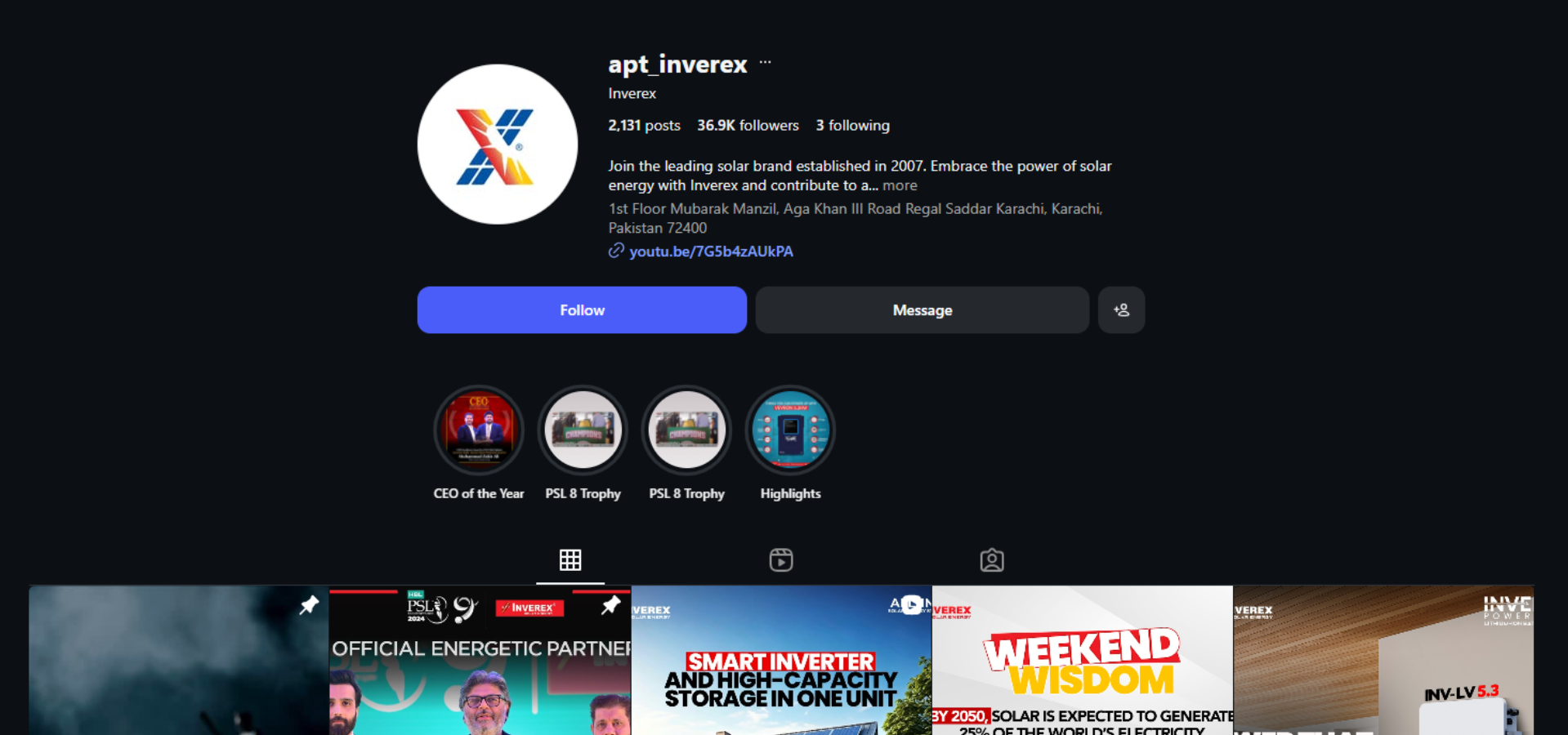Open the youtu.be/7G5b4zAUkPA link
The width and height of the screenshot is (1568, 735).
tap(711, 252)
